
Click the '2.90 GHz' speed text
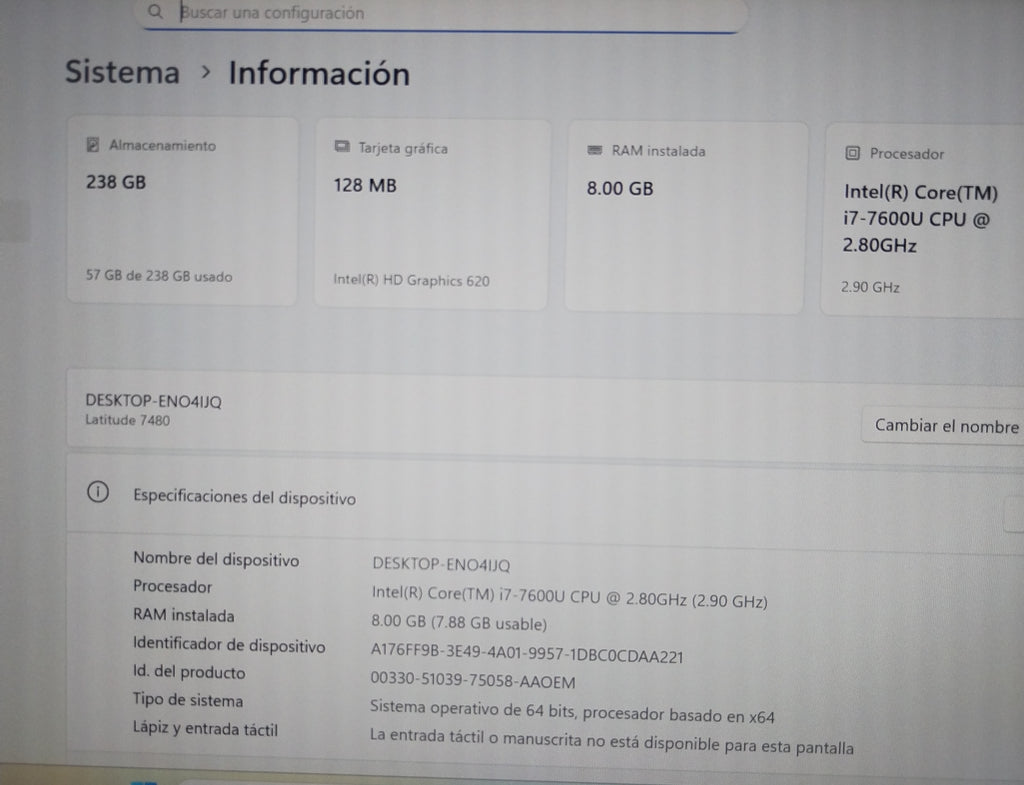click(870, 287)
